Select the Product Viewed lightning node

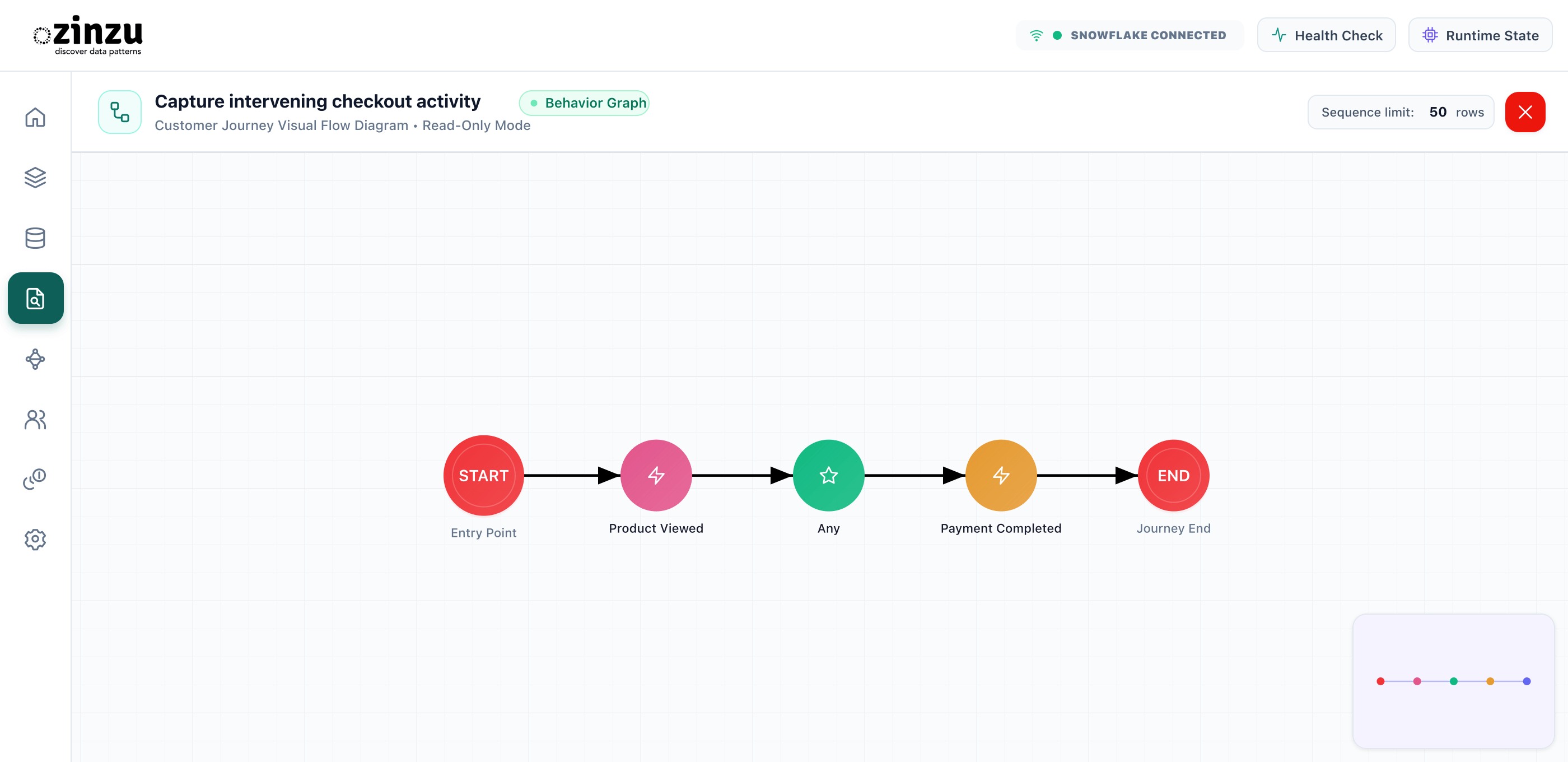pos(656,475)
